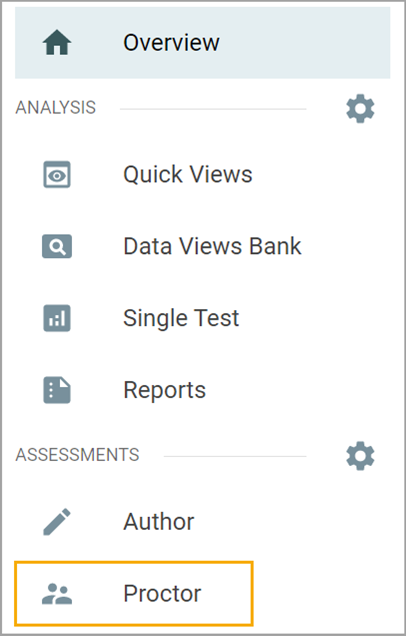The width and height of the screenshot is (406, 636).
Task: Select the Overview menu label
Action: (171, 43)
